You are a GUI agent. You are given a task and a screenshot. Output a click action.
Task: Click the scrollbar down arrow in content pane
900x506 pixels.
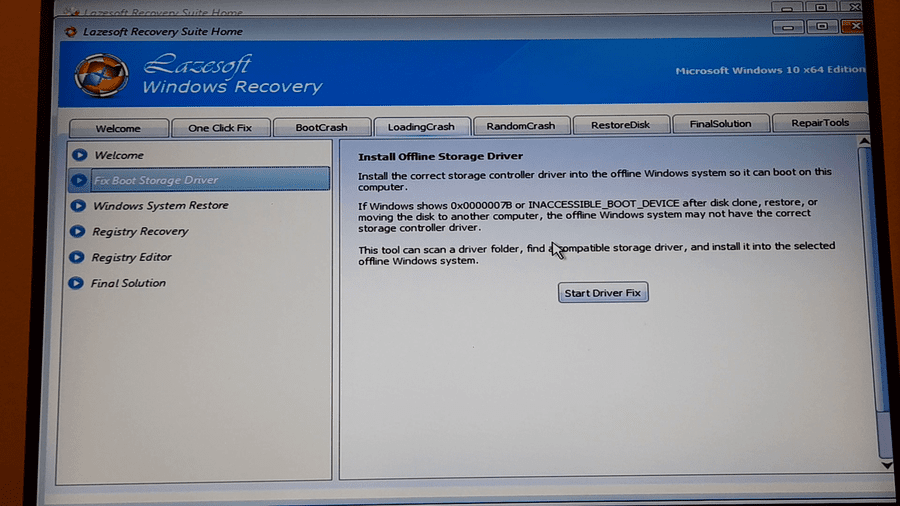coord(887,465)
